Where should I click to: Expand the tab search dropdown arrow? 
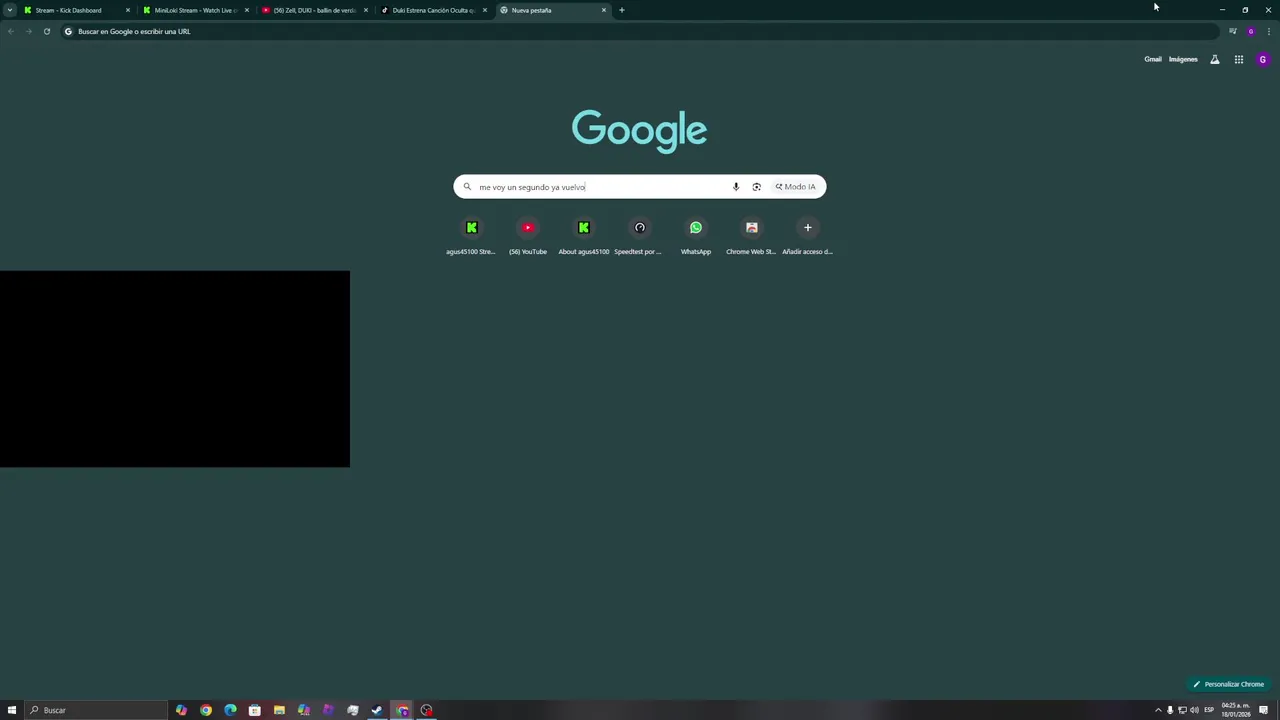(x=10, y=10)
